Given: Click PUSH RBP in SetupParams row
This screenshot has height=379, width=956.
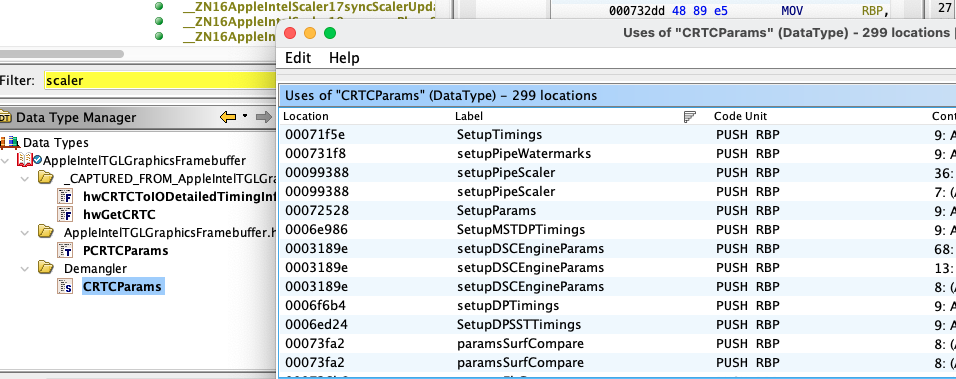Looking at the screenshot, I should [x=747, y=210].
